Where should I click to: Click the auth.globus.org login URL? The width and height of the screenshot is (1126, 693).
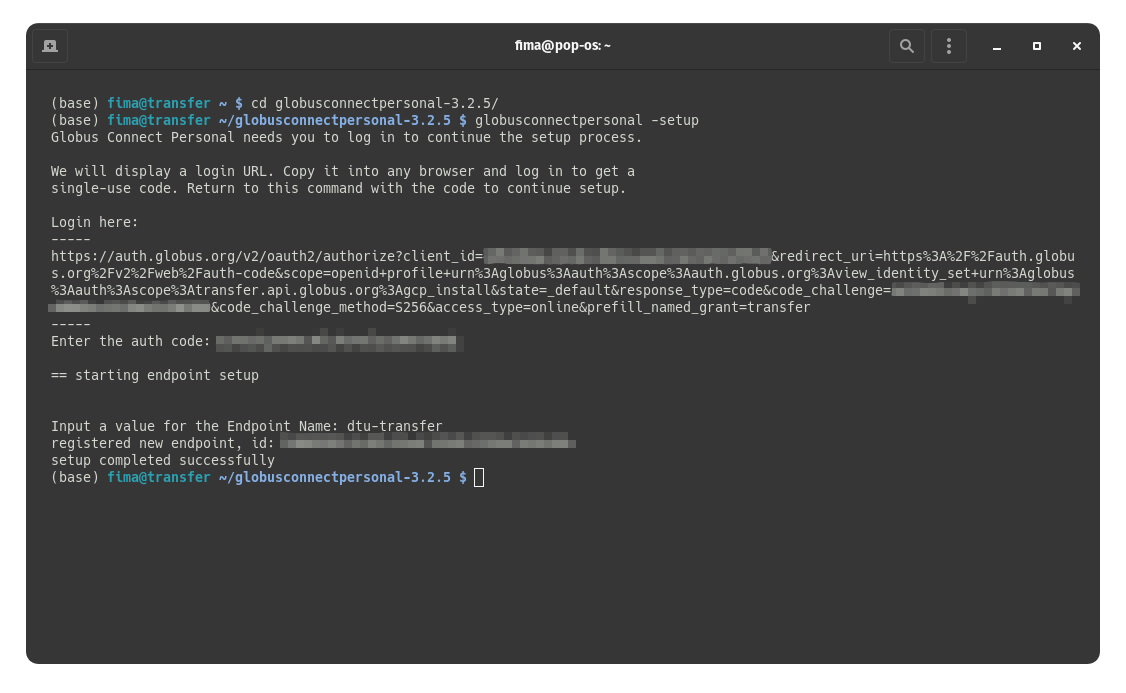point(266,256)
